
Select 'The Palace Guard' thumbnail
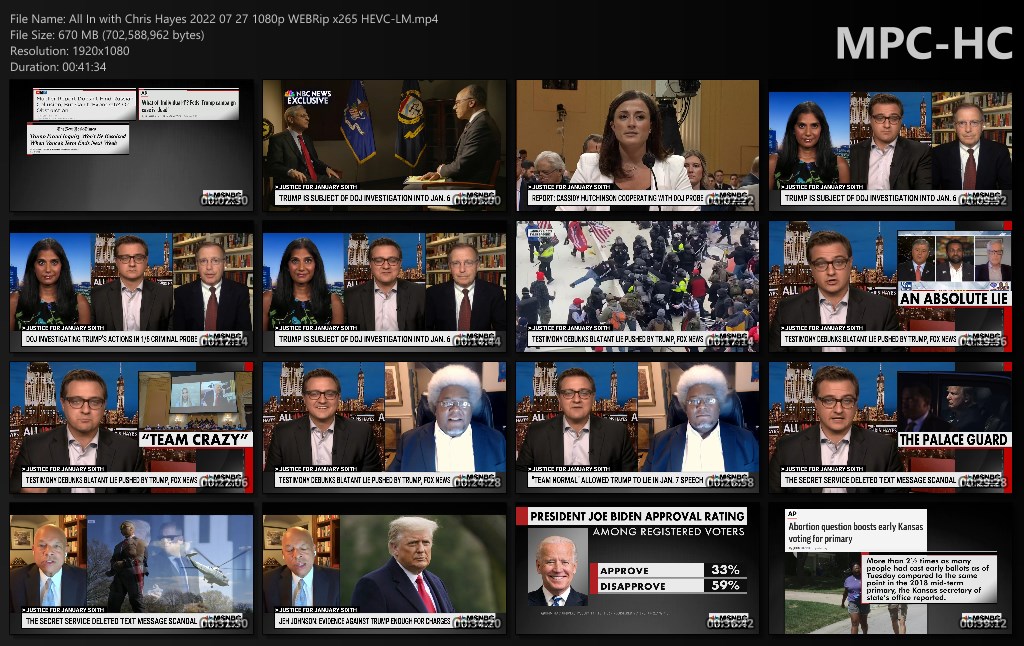pos(890,427)
